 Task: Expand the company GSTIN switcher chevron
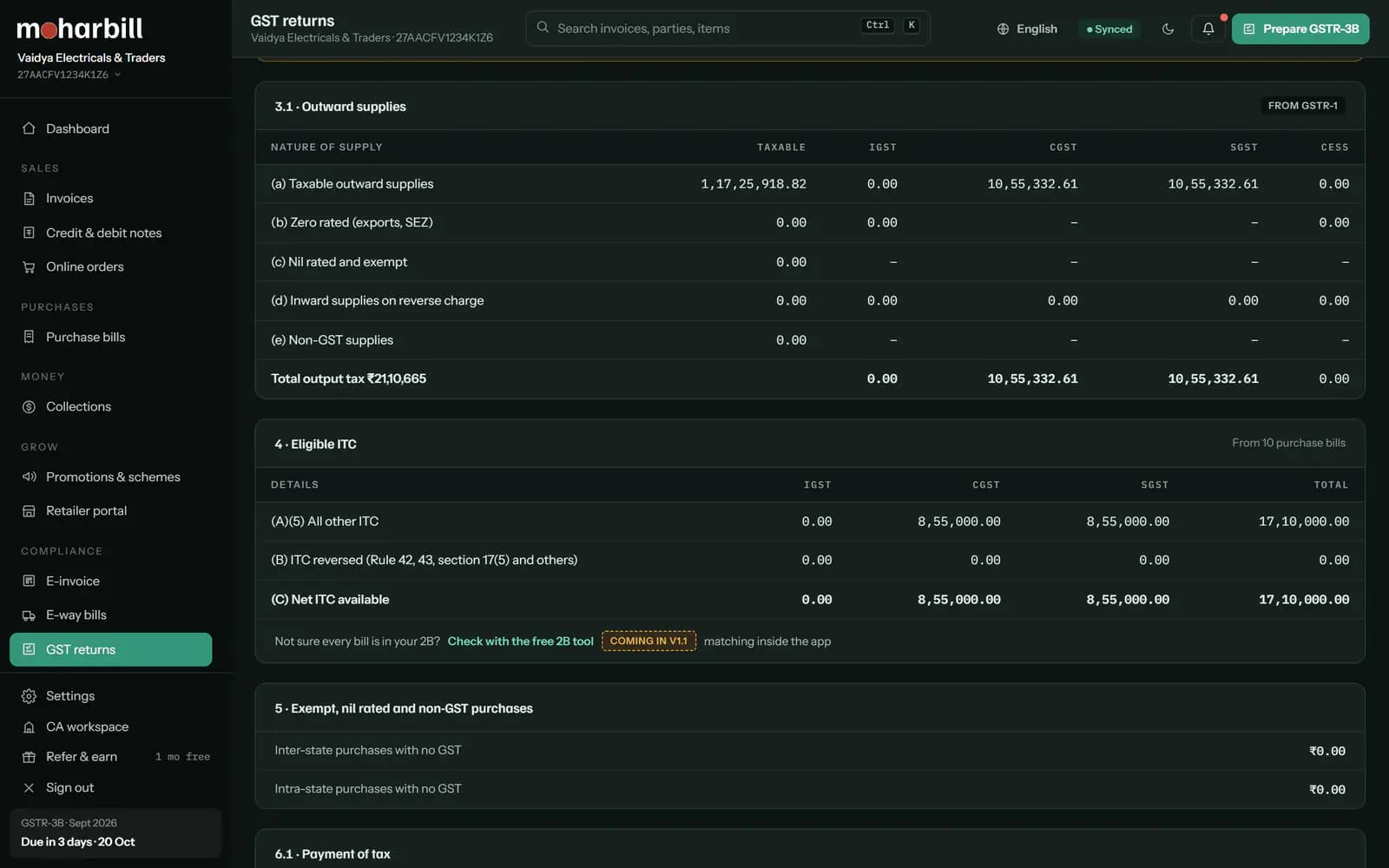coord(117,75)
